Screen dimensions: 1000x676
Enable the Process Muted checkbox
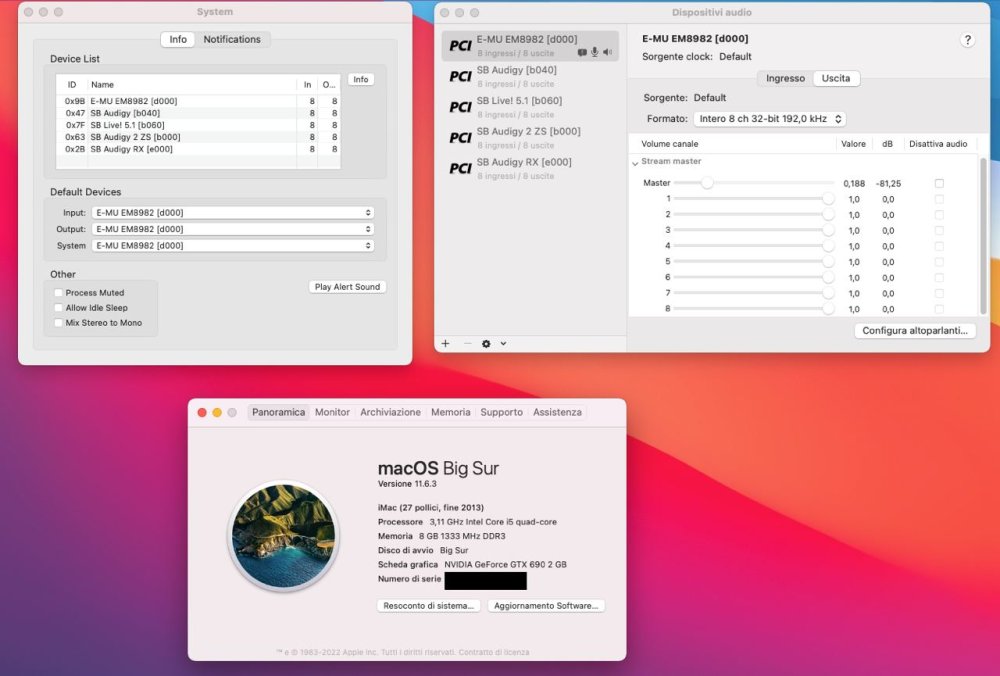[x=59, y=293]
